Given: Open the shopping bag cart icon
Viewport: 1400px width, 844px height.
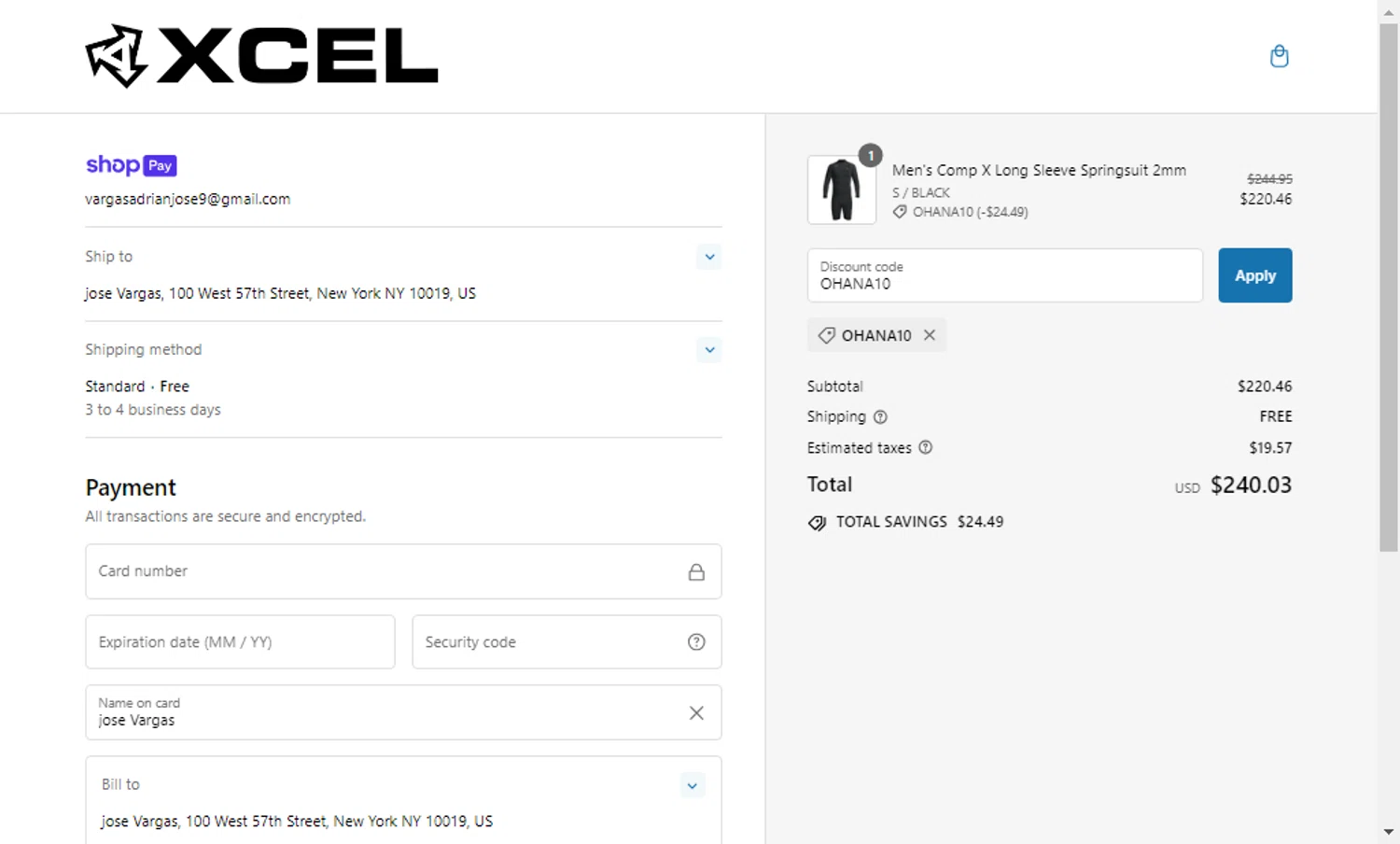Looking at the screenshot, I should (1279, 56).
